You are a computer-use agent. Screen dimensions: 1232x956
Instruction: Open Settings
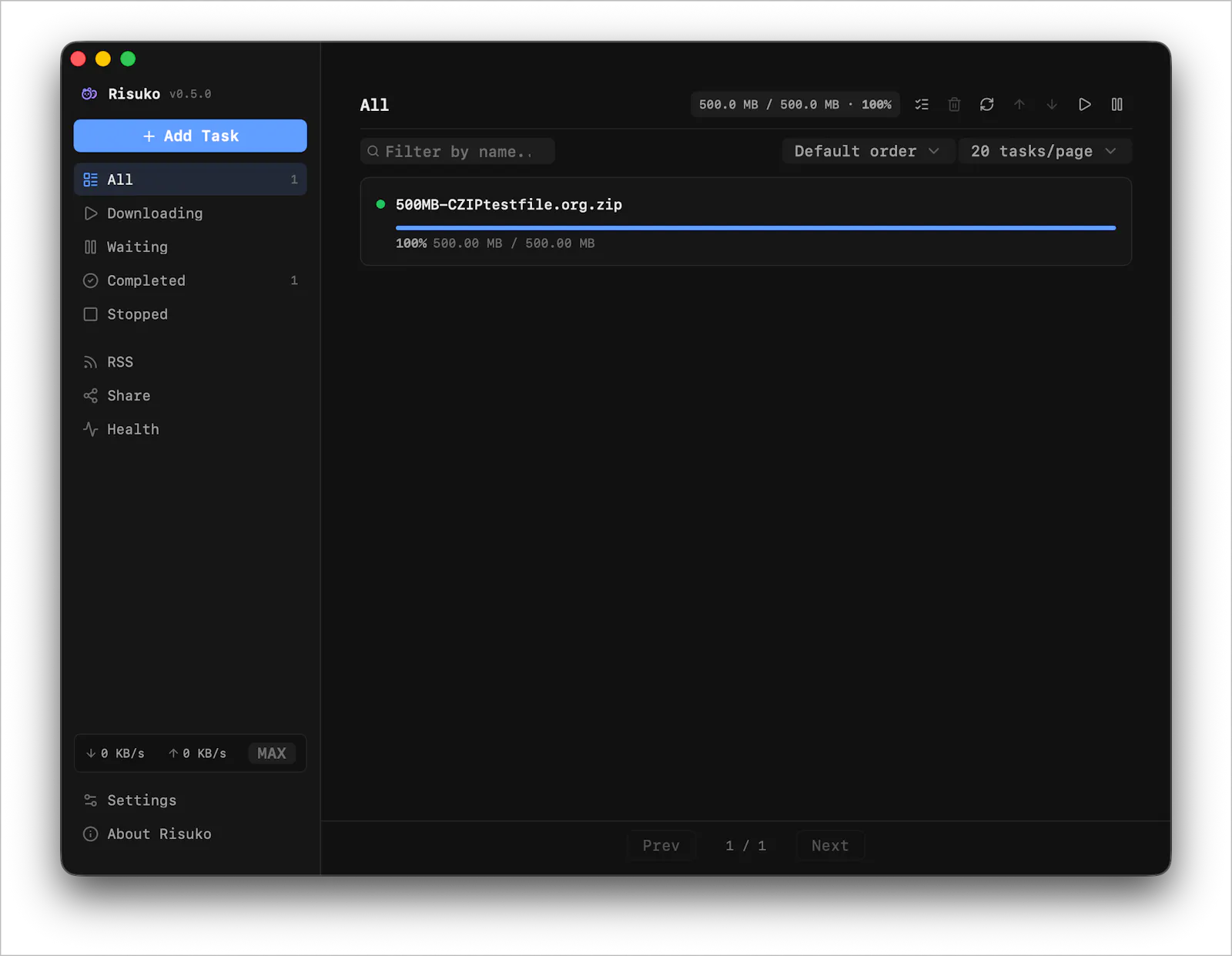pos(190,800)
